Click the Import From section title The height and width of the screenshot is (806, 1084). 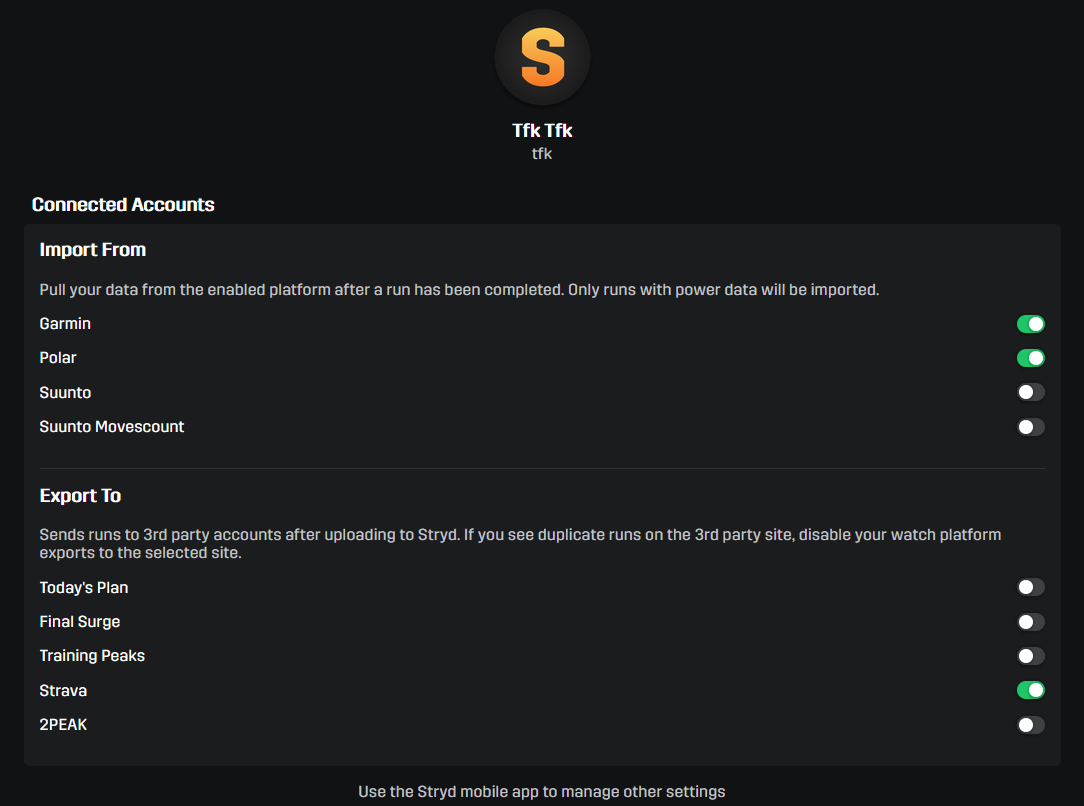(93, 250)
